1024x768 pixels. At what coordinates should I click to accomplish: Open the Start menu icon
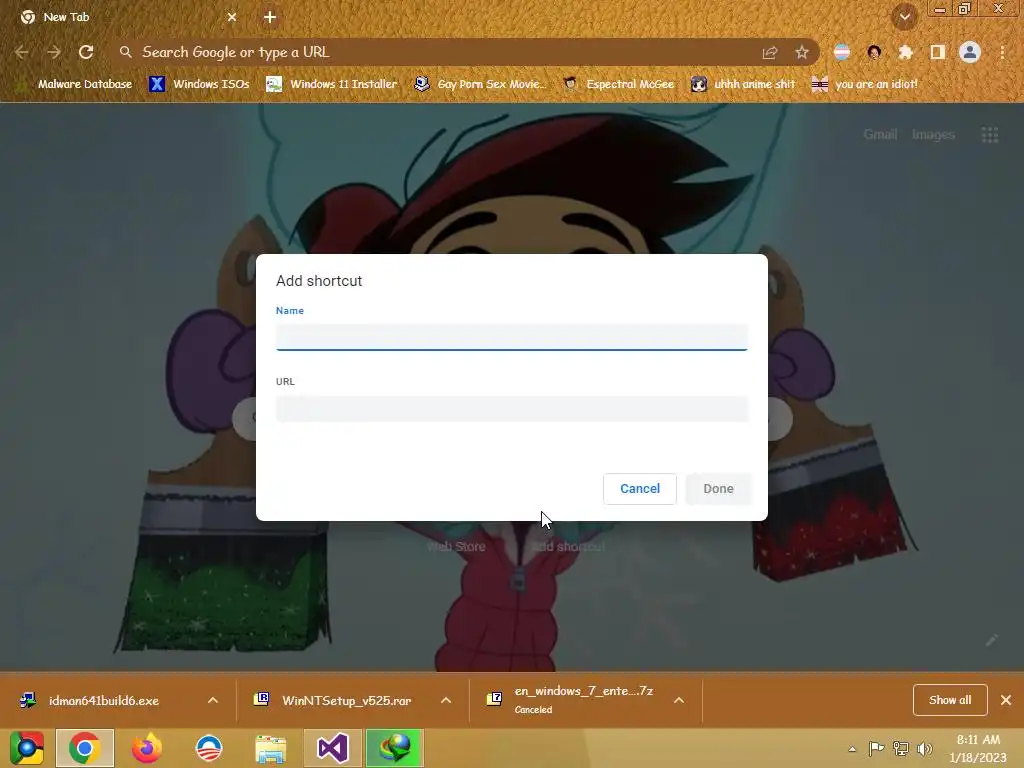pyautogui.click(x=26, y=748)
